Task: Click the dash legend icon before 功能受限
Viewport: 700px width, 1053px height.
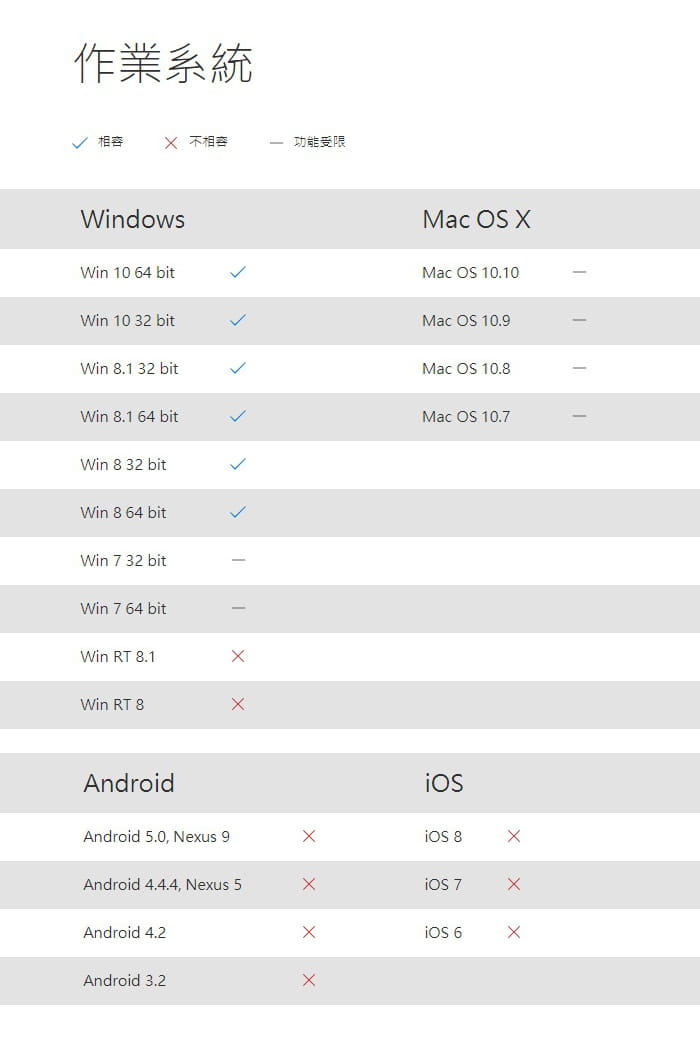Action: [276, 143]
